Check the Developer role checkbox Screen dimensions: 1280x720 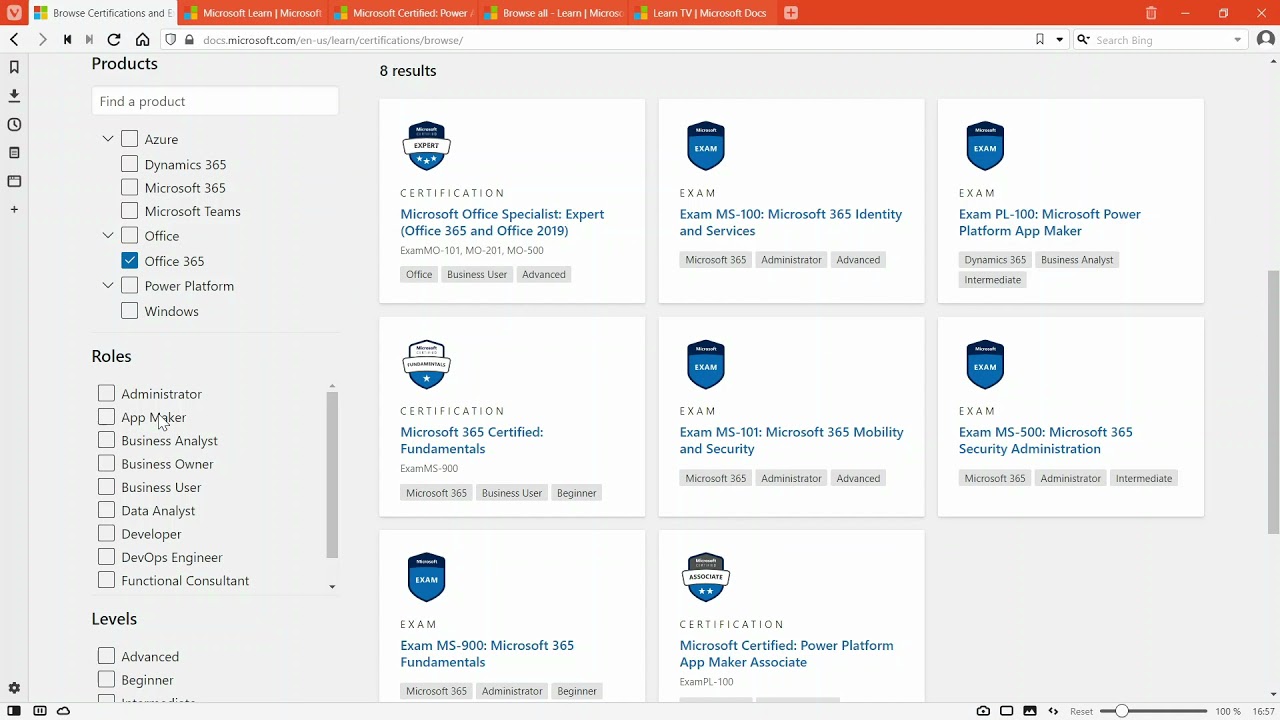click(107, 534)
